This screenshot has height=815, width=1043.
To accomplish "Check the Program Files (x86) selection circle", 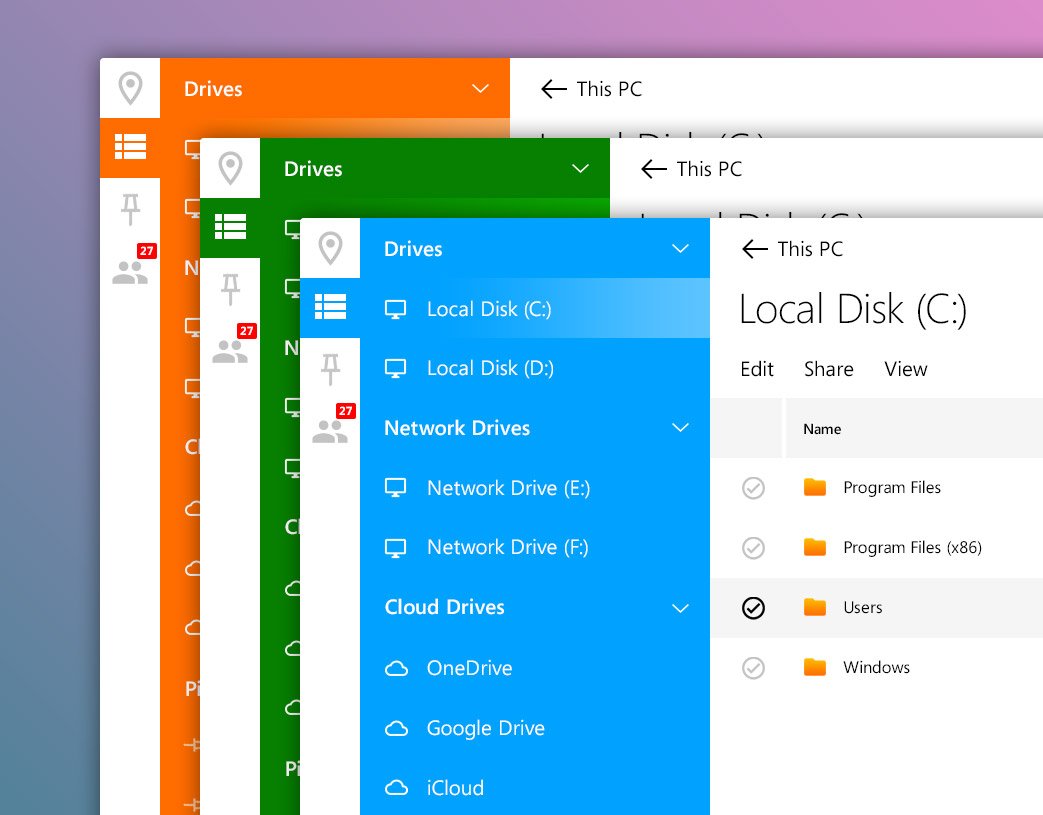I will (753, 548).
